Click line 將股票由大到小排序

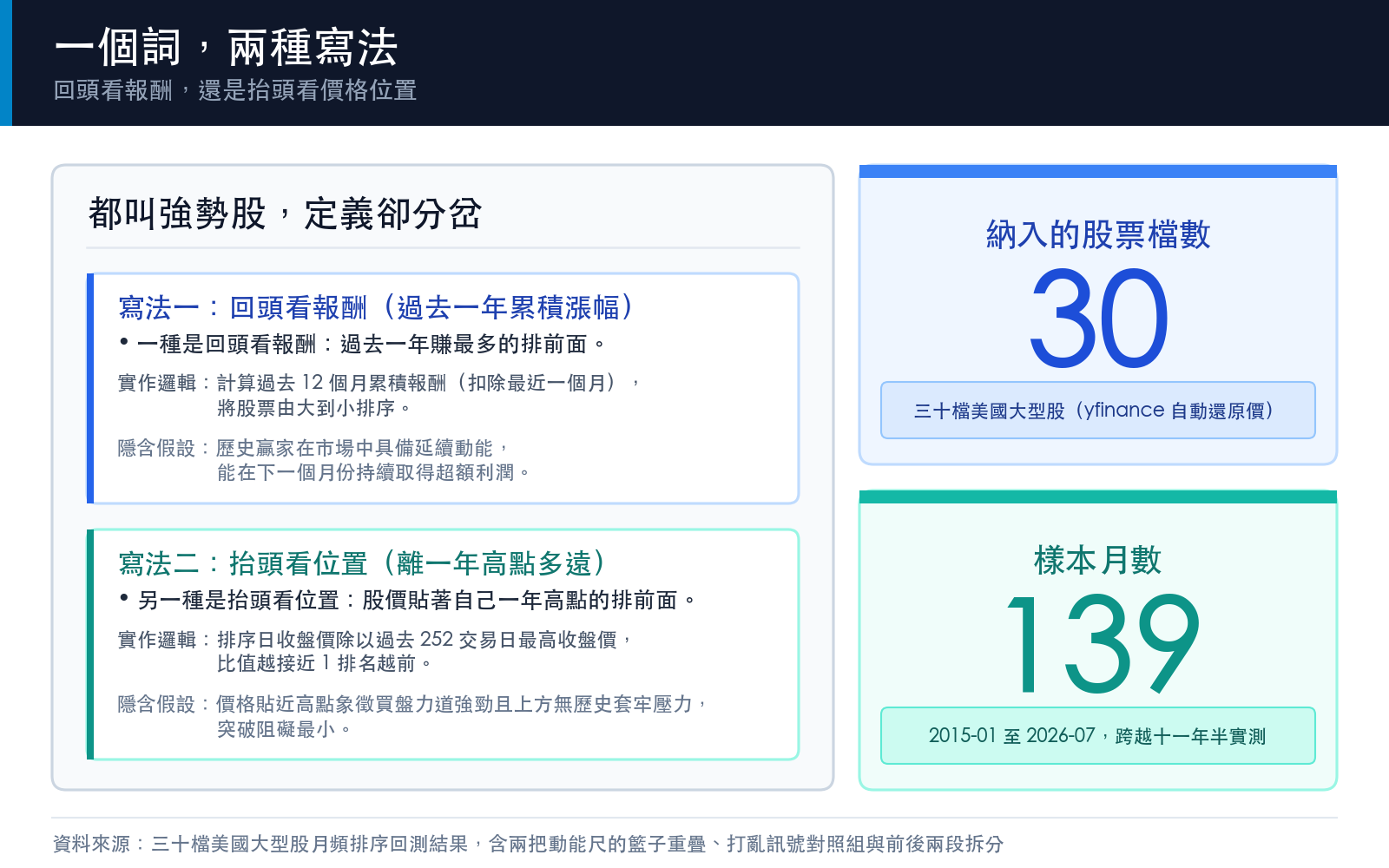click(314, 408)
